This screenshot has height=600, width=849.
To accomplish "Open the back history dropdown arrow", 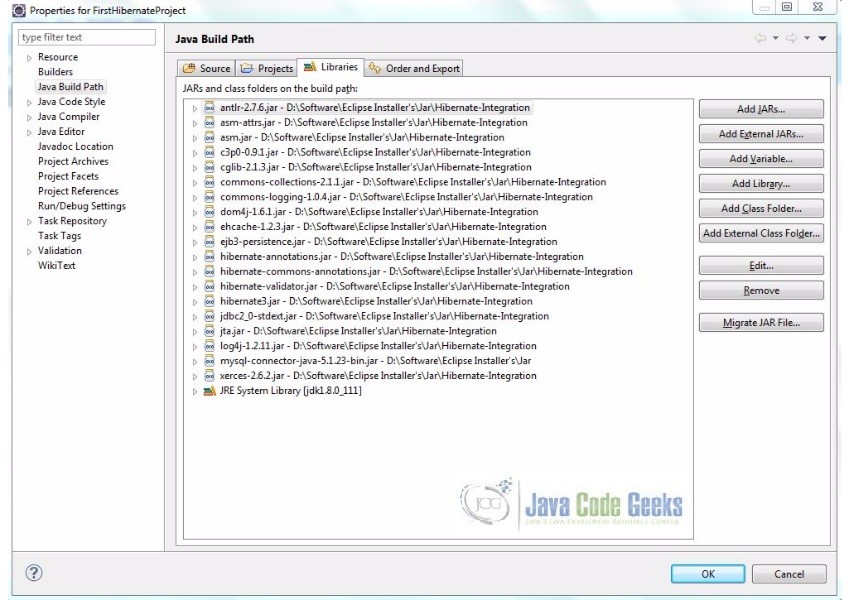I will [775, 38].
